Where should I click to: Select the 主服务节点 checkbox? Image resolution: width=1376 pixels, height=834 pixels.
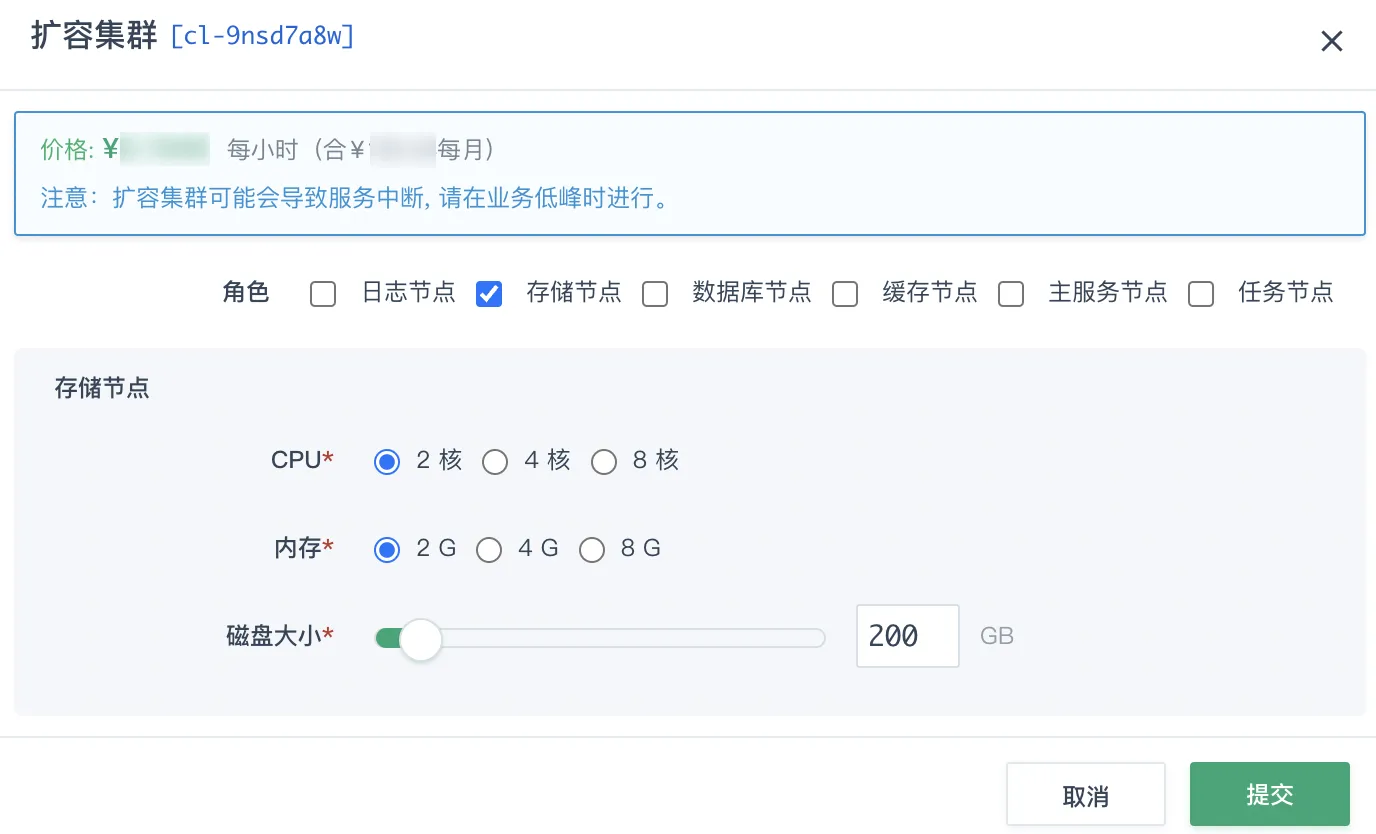click(1011, 294)
